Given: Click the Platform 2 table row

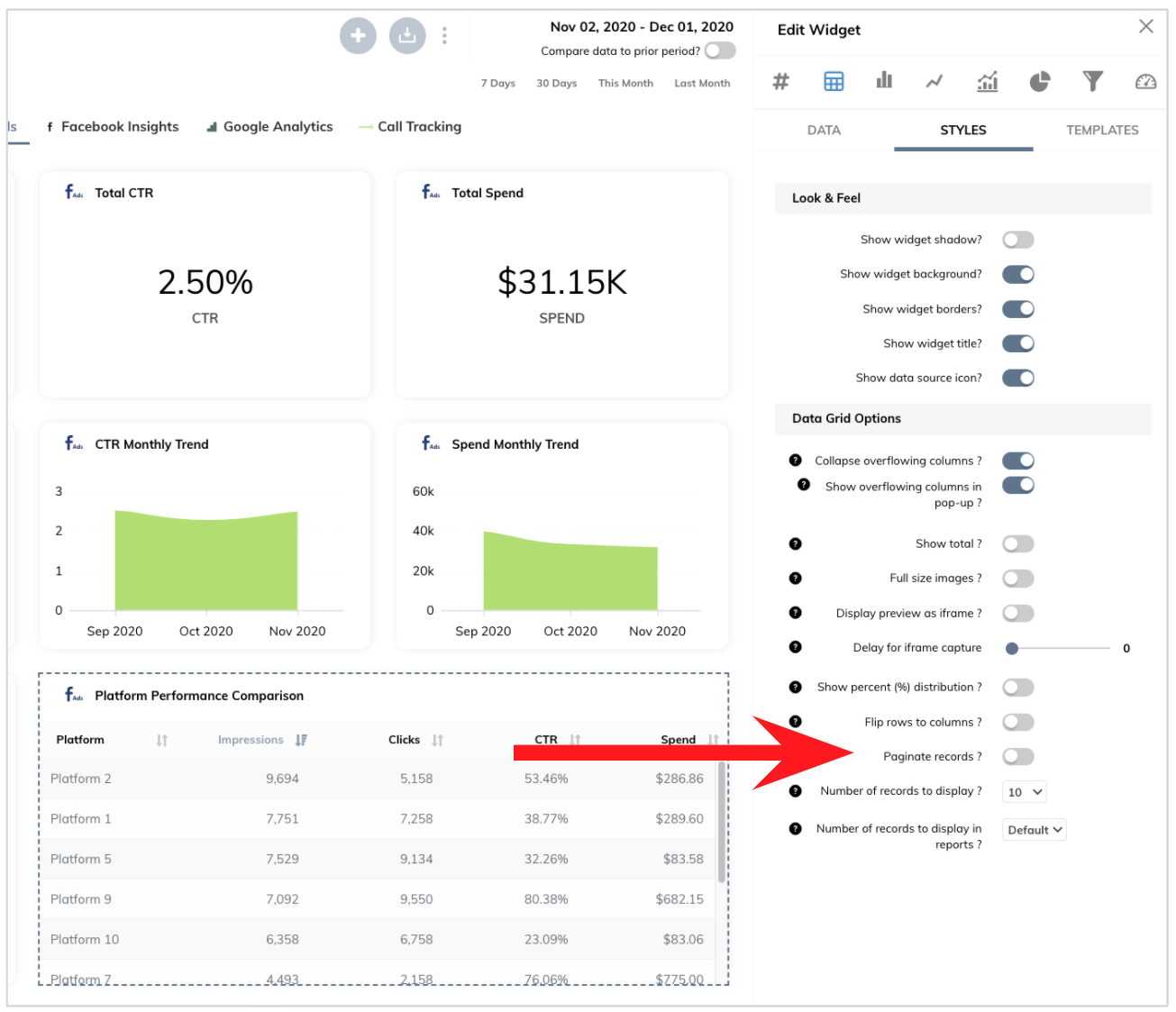Looking at the screenshot, I should pyautogui.click(x=378, y=779).
